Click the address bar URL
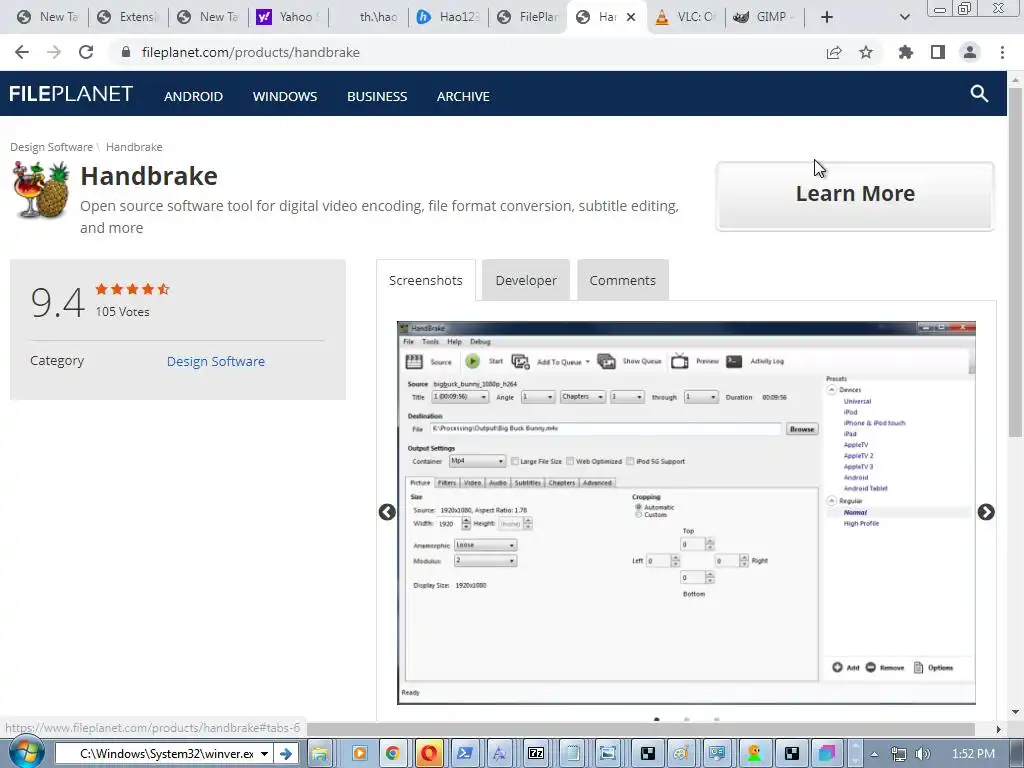 (251, 52)
